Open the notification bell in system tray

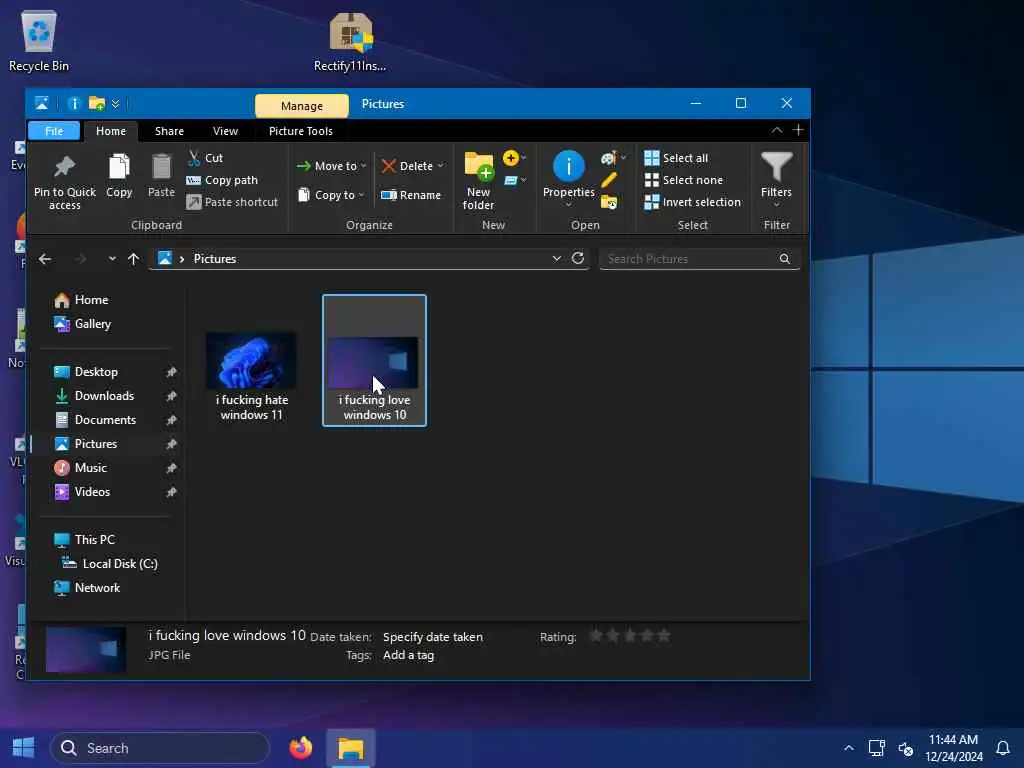click(x=1002, y=748)
